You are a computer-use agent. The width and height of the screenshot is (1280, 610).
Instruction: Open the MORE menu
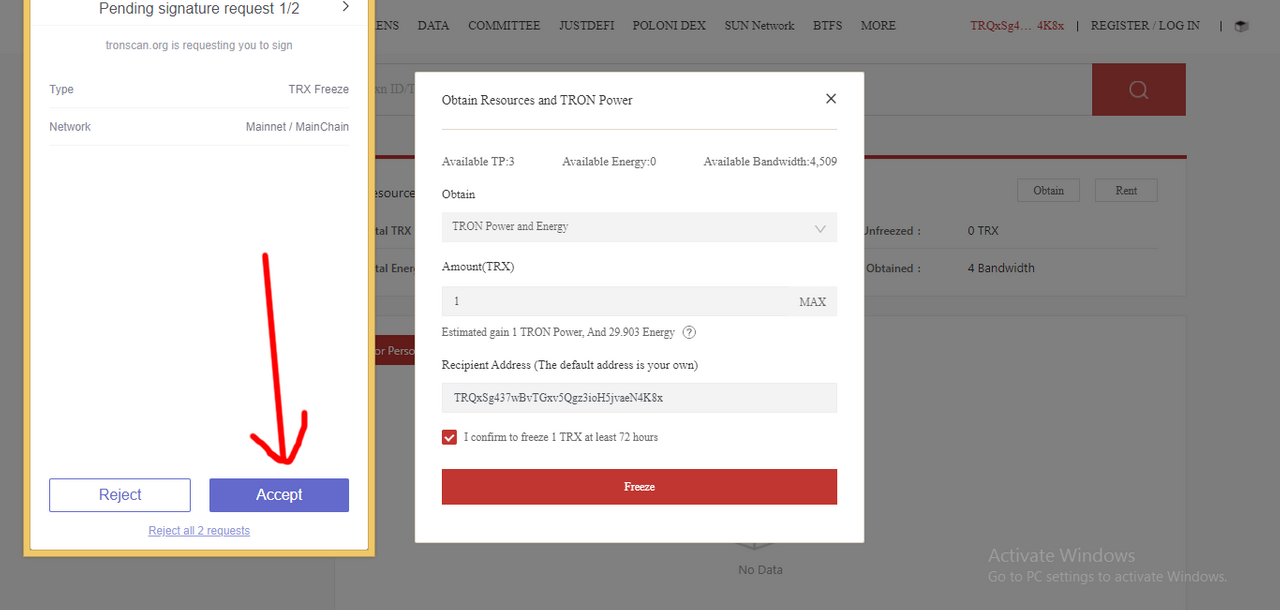point(878,26)
